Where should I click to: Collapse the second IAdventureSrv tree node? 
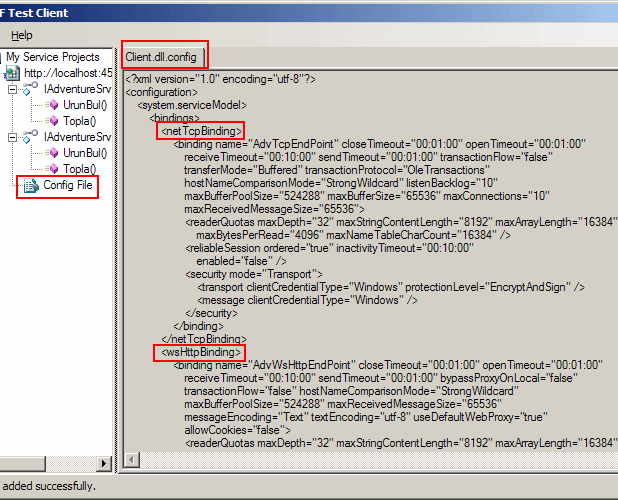tap(13, 137)
